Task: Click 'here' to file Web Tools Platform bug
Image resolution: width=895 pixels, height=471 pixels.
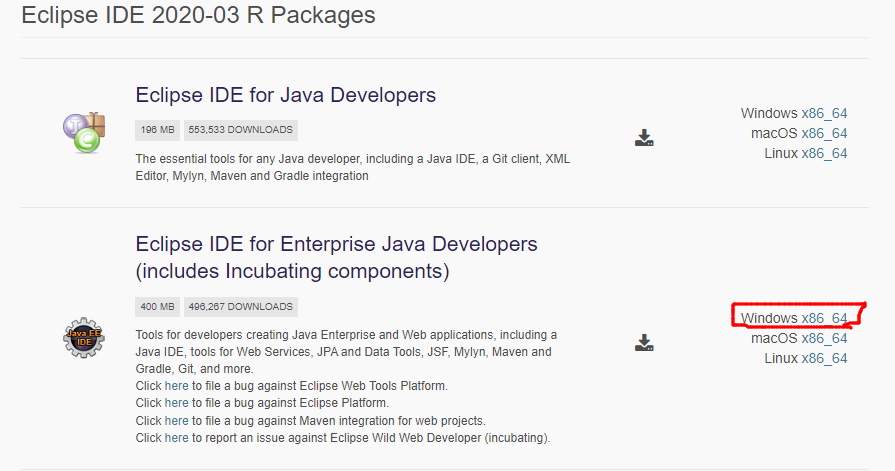Action: 176,386
